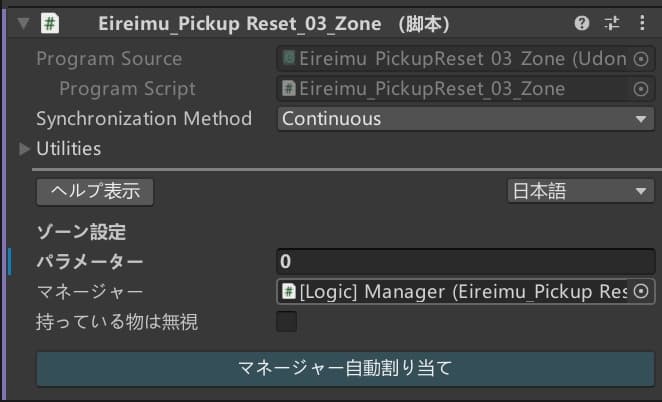Click the マネージャー自動割り当て button
The image size is (662, 402).
[x=345, y=369]
